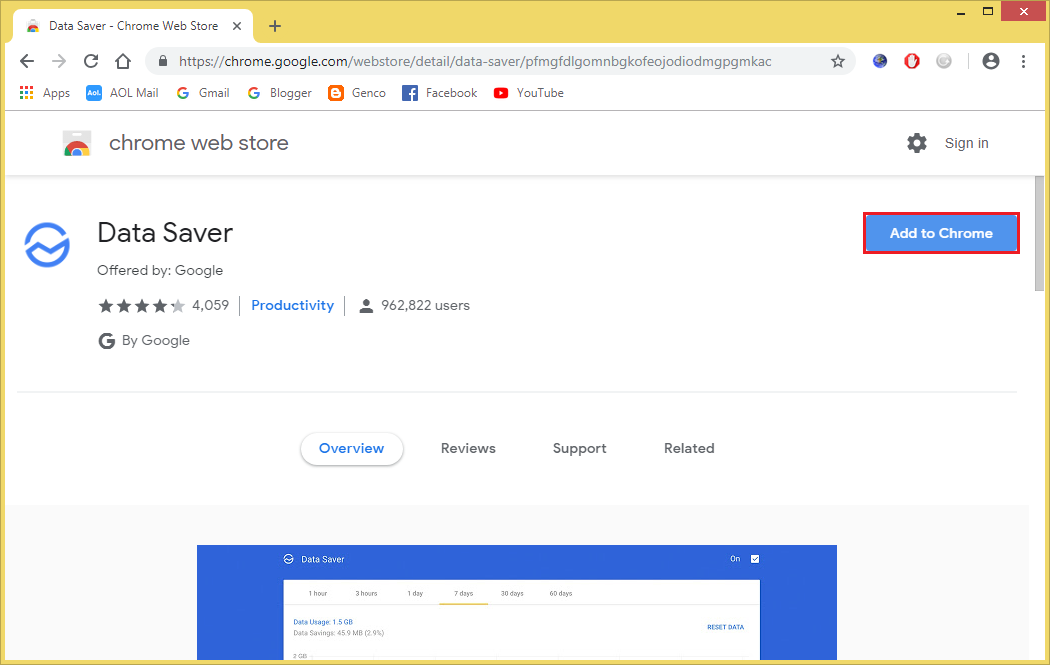Switch to the Support tab
Viewport: 1050px width, 665px height.
pos(579,449)
